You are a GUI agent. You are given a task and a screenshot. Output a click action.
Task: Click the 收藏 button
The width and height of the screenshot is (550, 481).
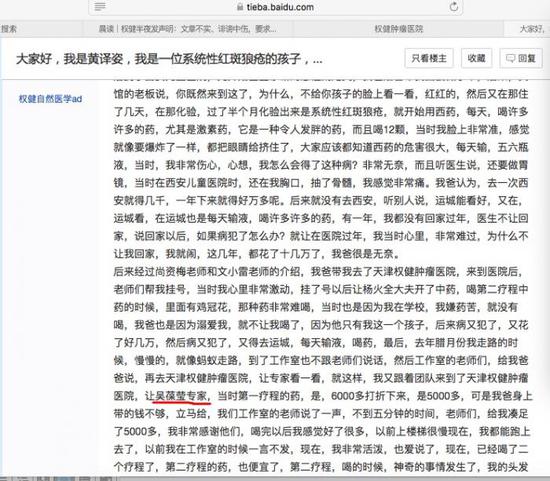[476, 58]
